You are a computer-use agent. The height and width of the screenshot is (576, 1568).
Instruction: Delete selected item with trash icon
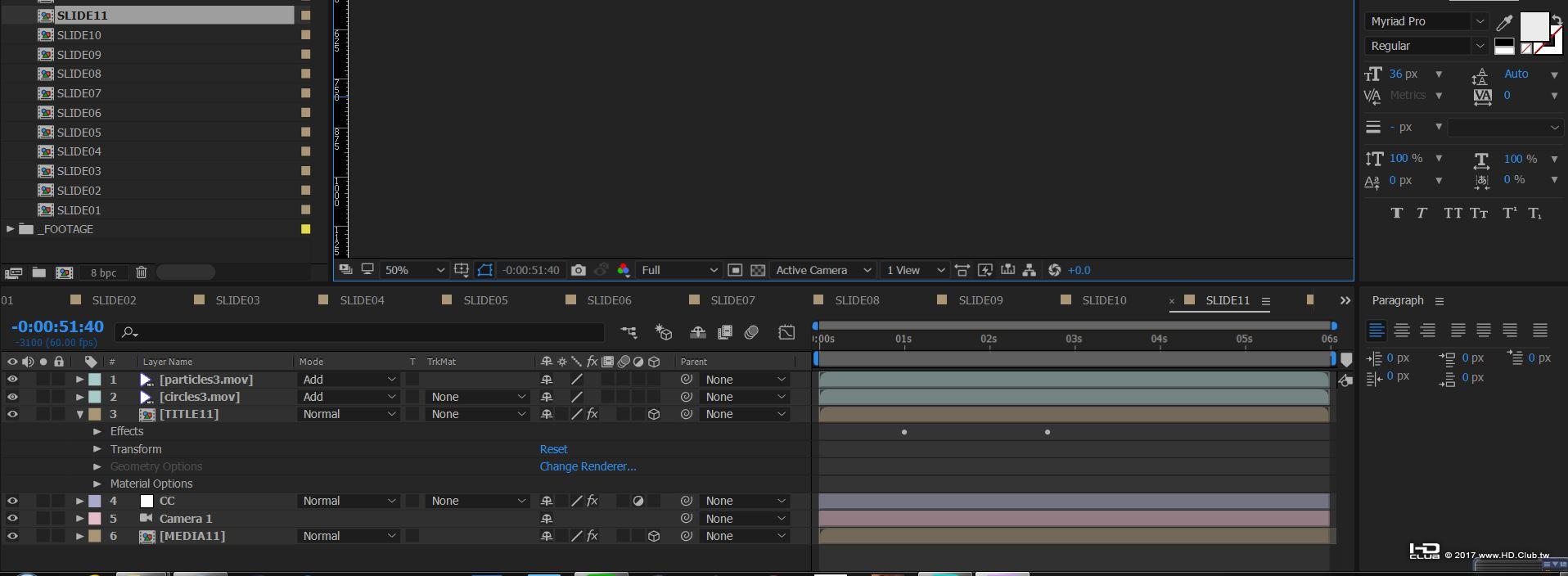pyautogui.click(x=141, y=272)
